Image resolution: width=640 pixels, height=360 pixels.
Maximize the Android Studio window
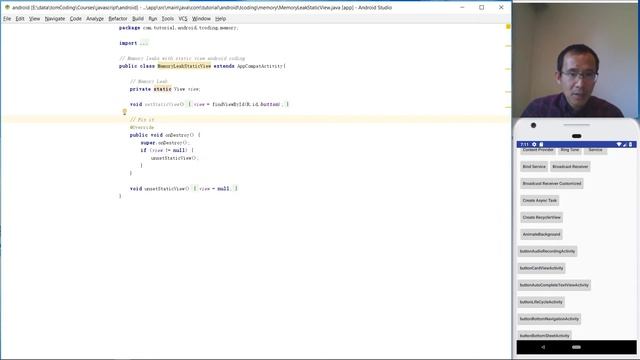coord(482,7)
